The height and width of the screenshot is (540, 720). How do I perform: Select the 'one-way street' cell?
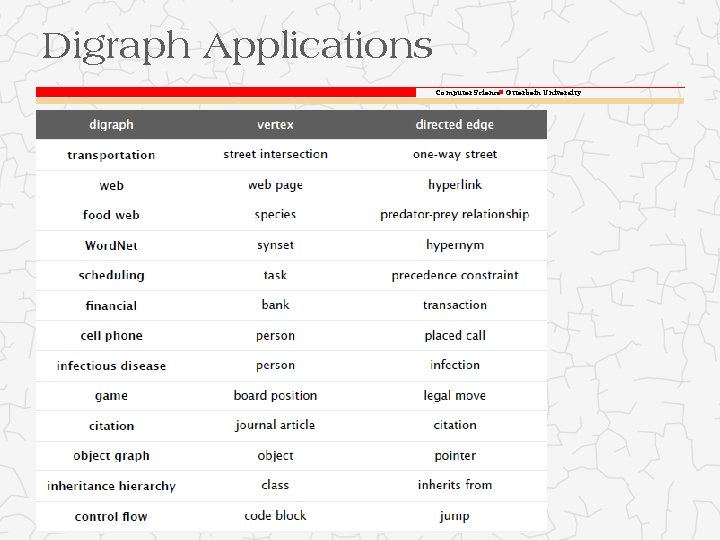(x=455, y=155)
